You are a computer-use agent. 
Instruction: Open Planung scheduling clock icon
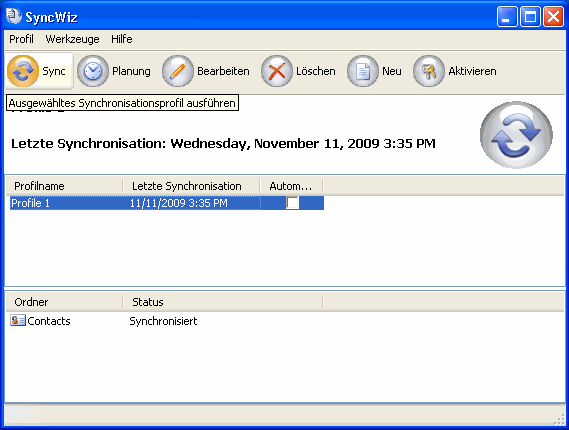tap(93, 71)
